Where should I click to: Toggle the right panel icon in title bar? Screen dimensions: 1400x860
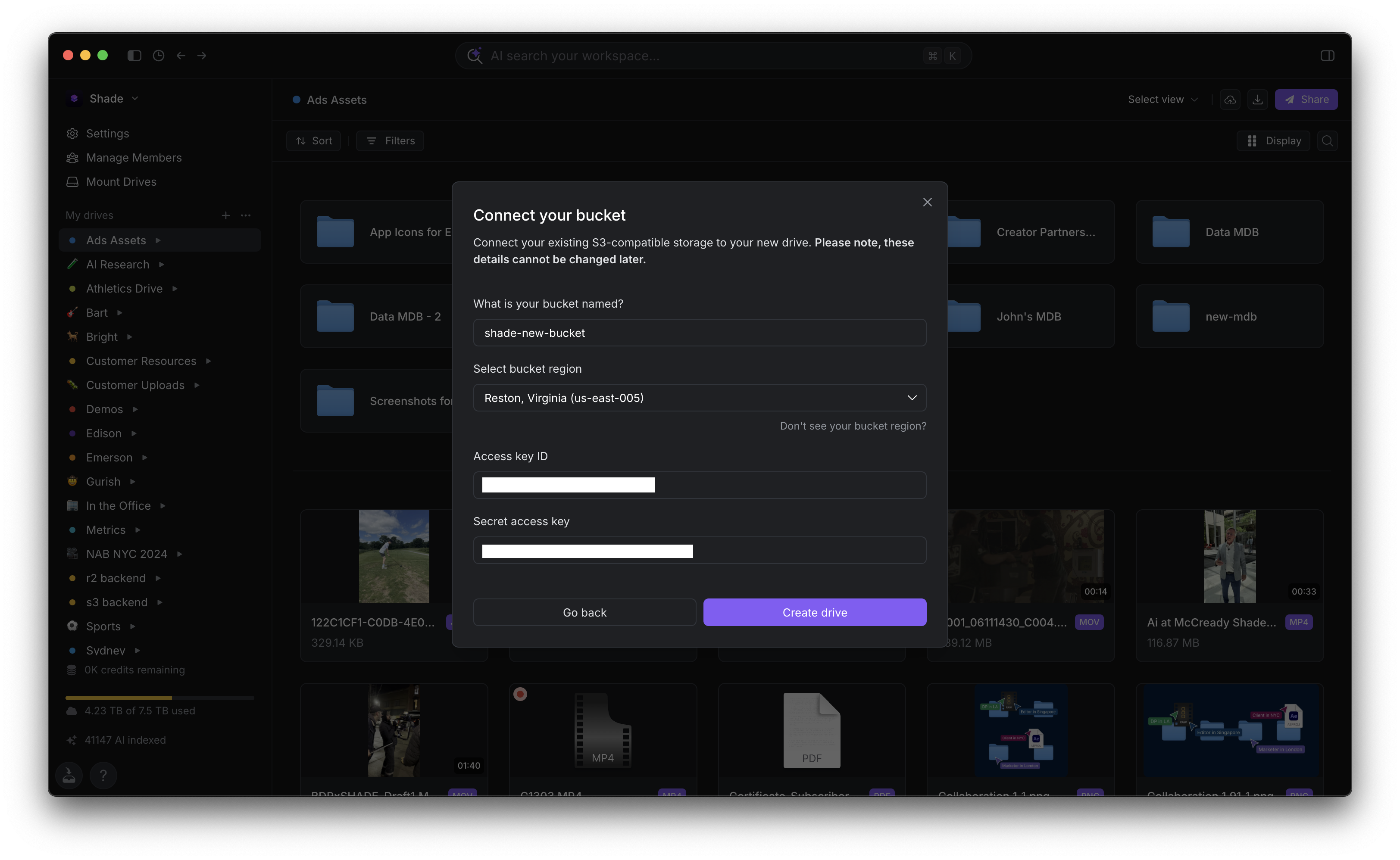(1327, 55)
